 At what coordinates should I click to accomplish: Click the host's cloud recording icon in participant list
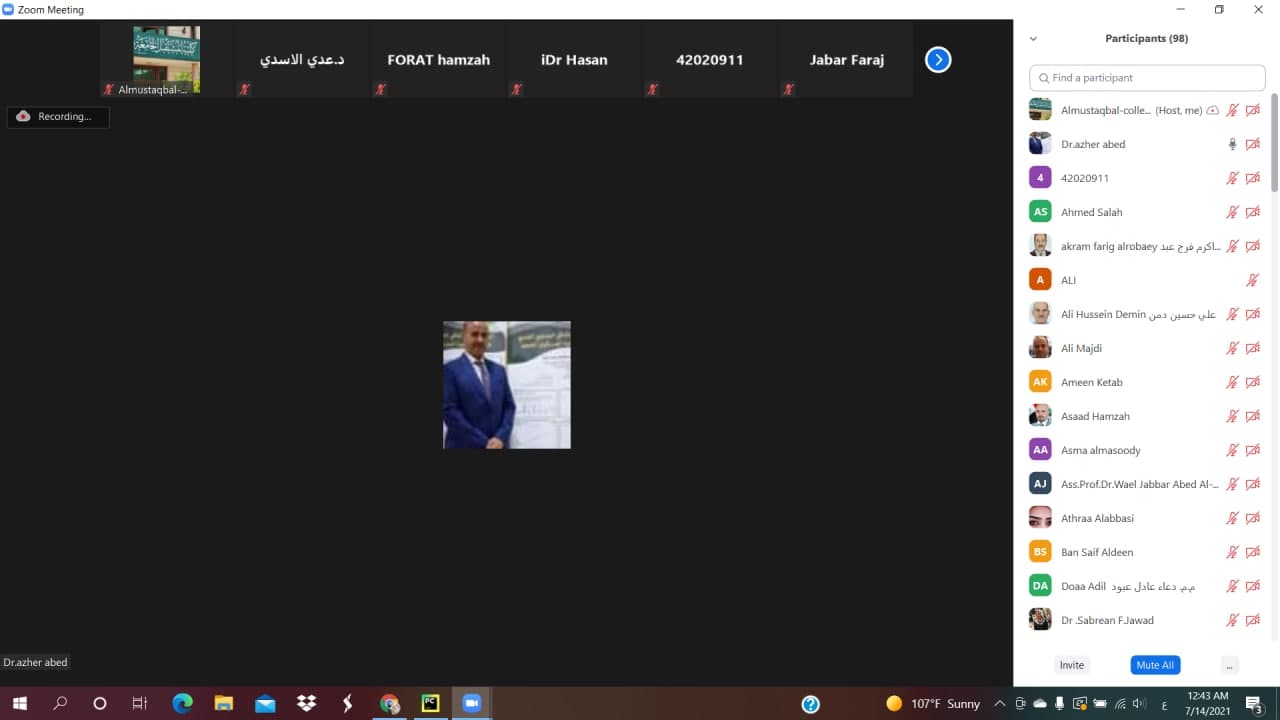(x=1213, y=110)
